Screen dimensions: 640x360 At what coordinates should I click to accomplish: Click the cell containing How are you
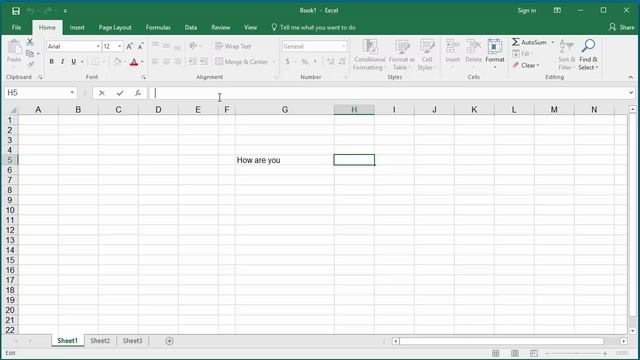(284, 160)
